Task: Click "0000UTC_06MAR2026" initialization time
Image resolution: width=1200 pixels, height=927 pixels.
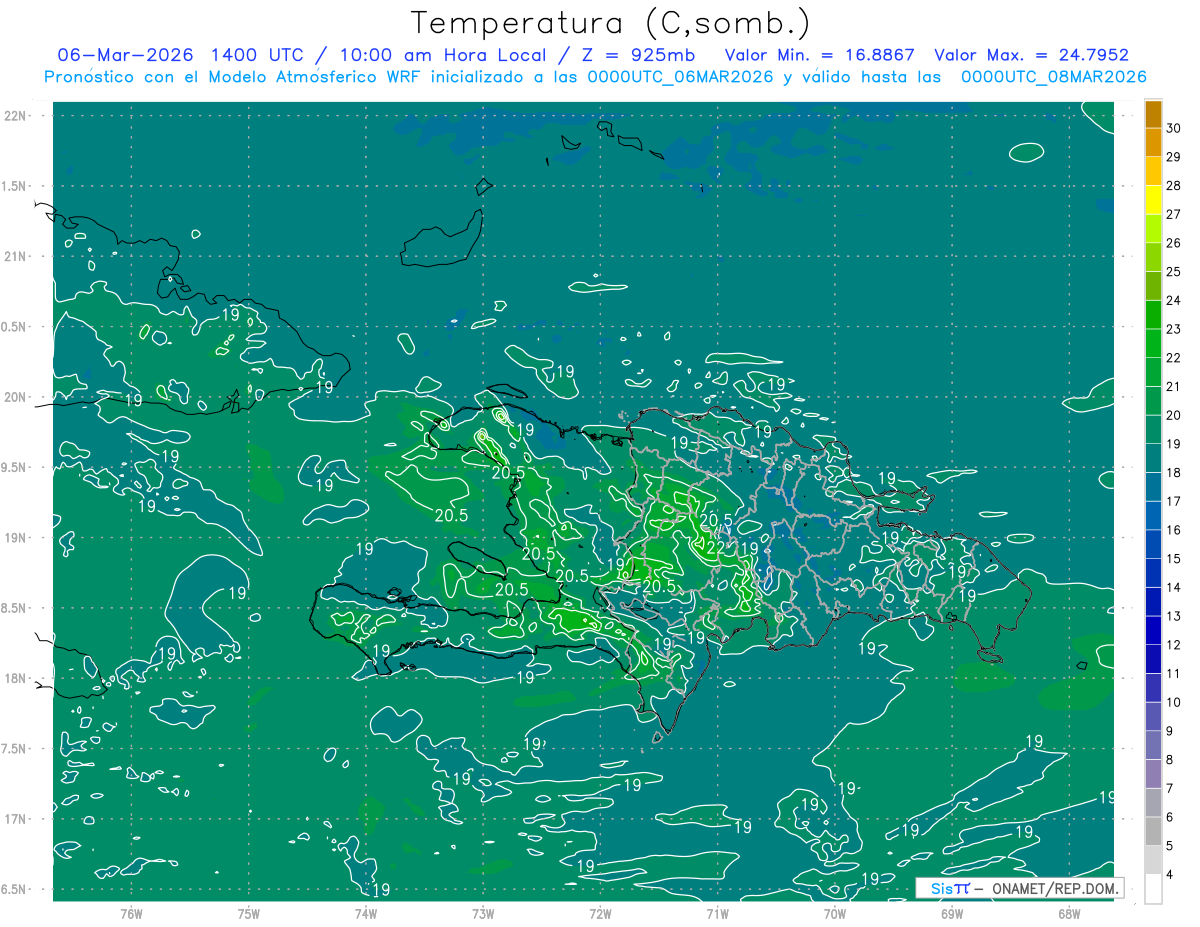Action: click(681, 77)
